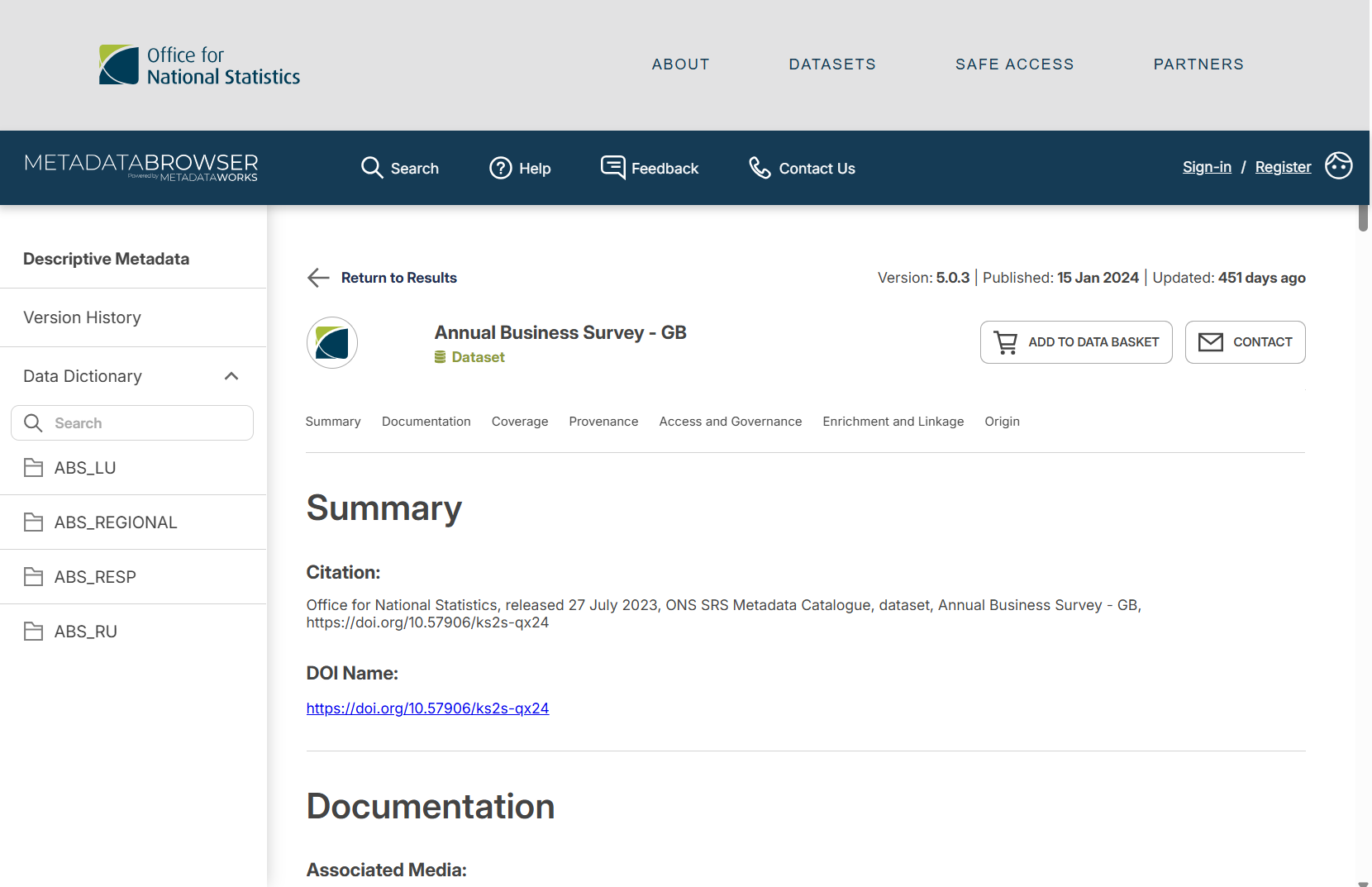Screen dimensions: 1372x887
Task: Click the back arrow beside Return to Results
Action: [x=318, y=278]
